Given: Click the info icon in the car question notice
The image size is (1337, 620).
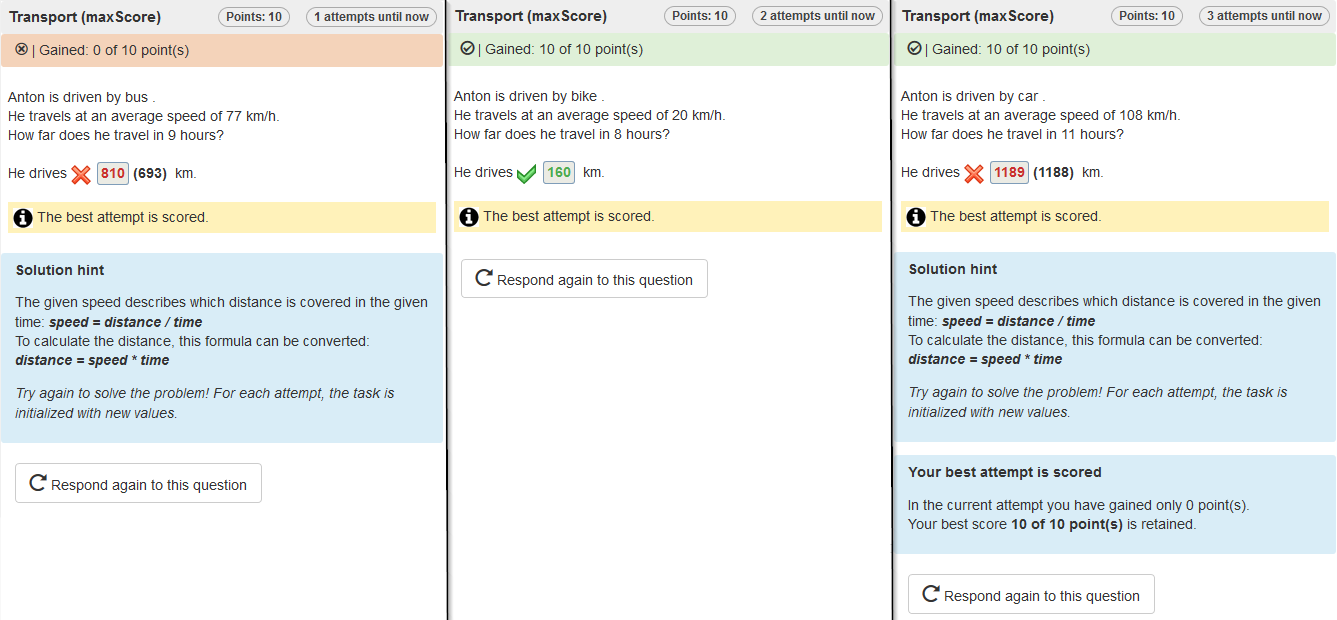Looking at the screenshot, I should [916, 217].
